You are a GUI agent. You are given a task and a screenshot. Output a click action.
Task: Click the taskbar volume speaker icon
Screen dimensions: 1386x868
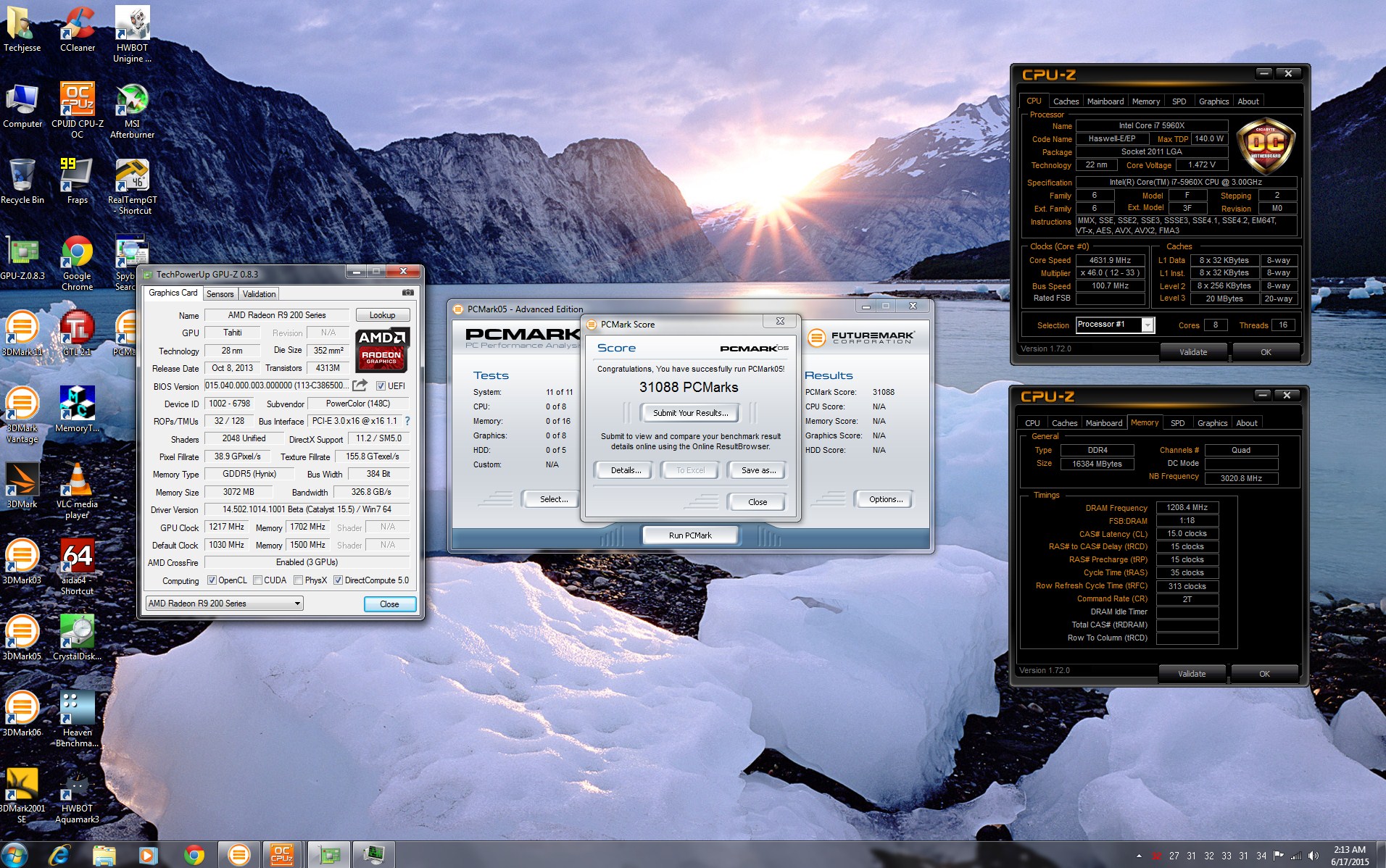coord(1314,856)
